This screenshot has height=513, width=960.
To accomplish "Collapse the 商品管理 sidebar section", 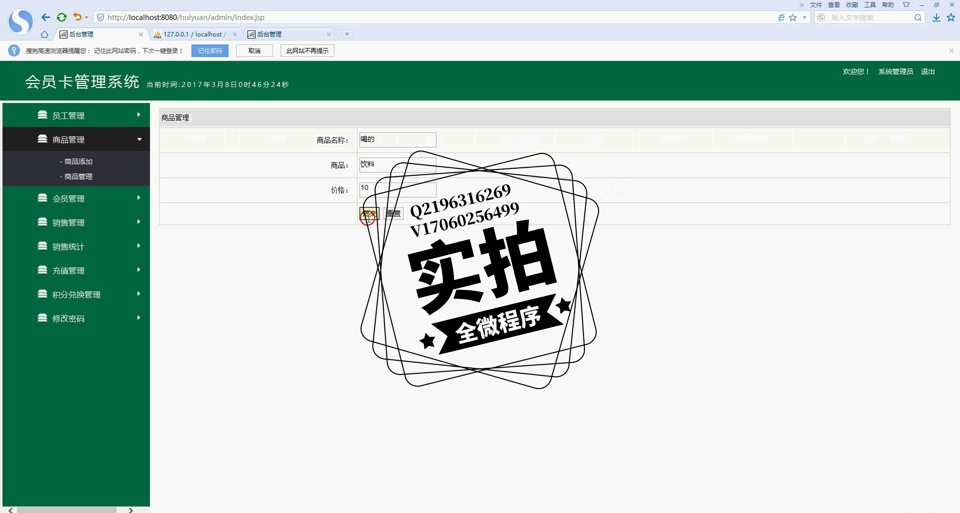I will pos(75,140).
